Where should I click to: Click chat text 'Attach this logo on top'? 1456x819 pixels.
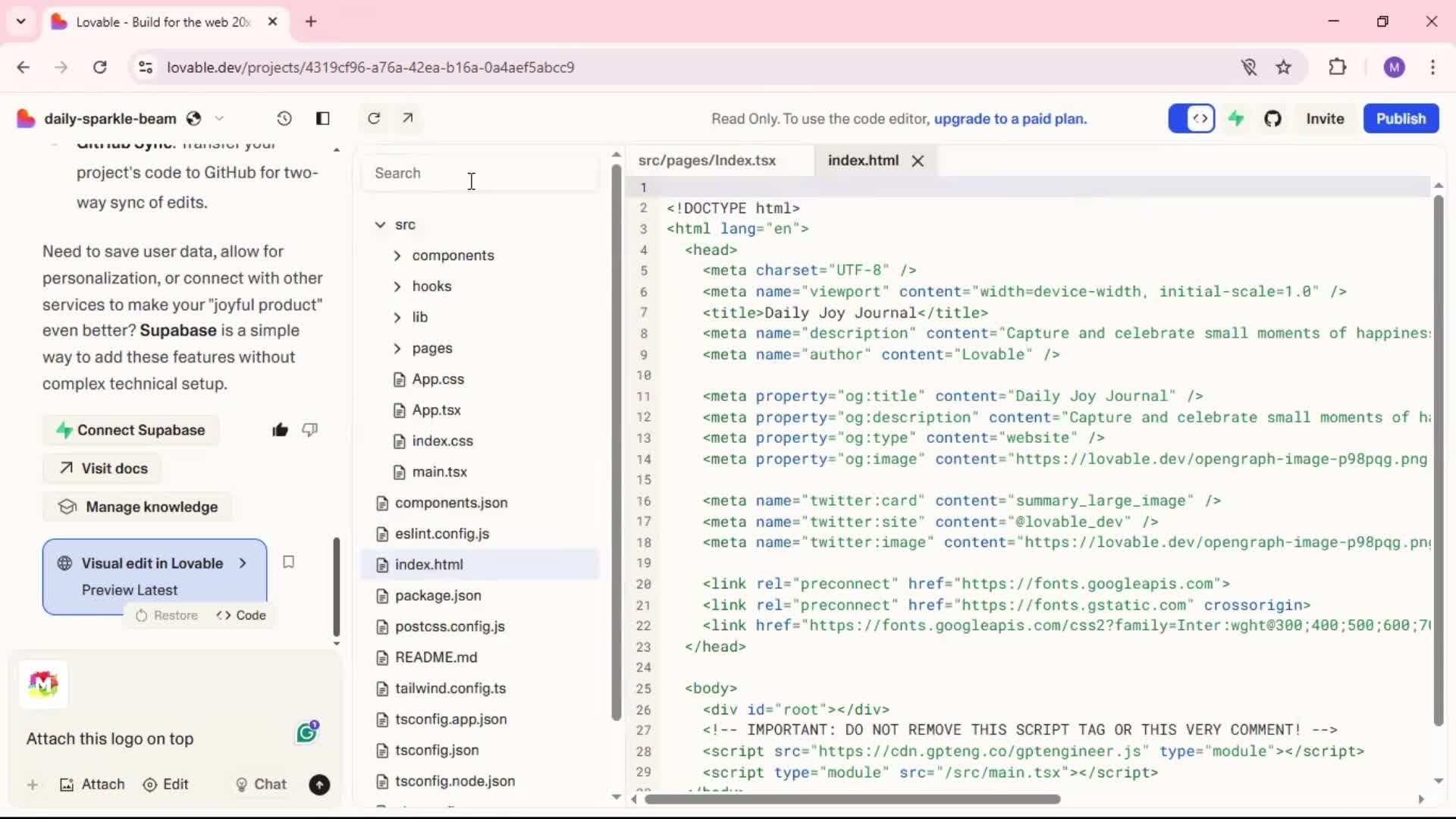click(x=110, y=739)
